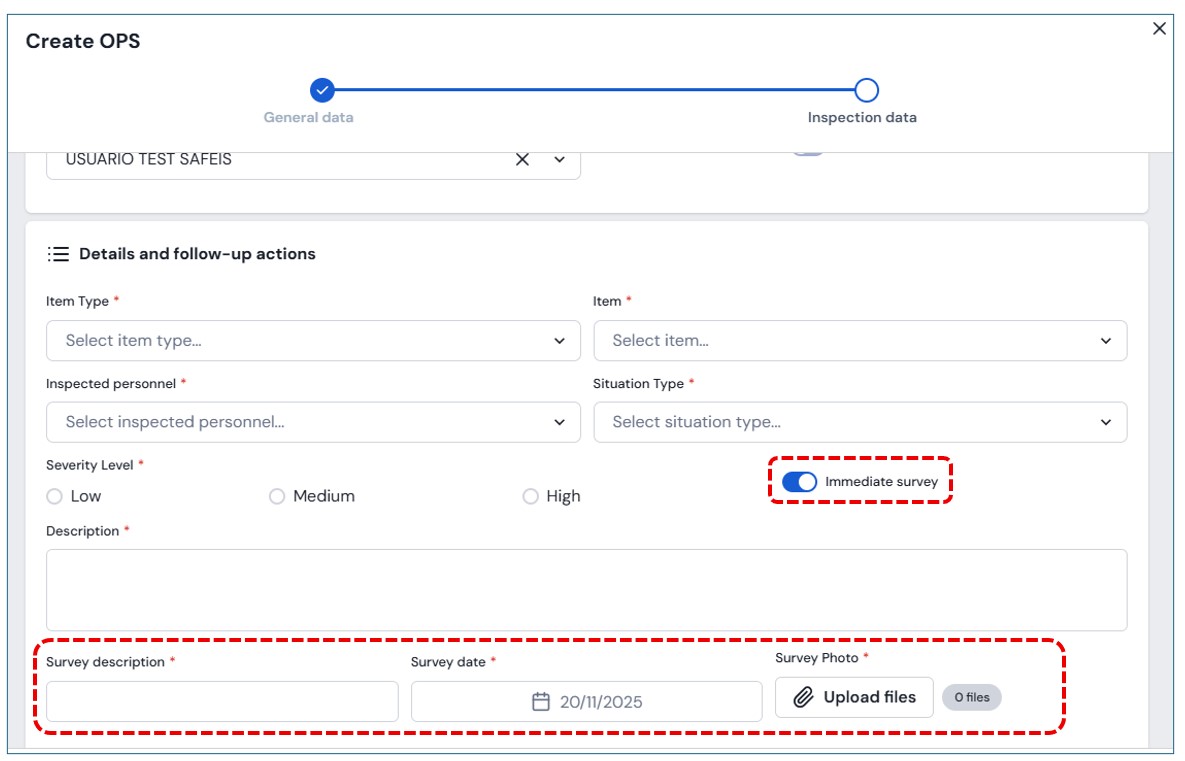
Task: Open the Item Type dropdown
Action: tap(312, 341)
